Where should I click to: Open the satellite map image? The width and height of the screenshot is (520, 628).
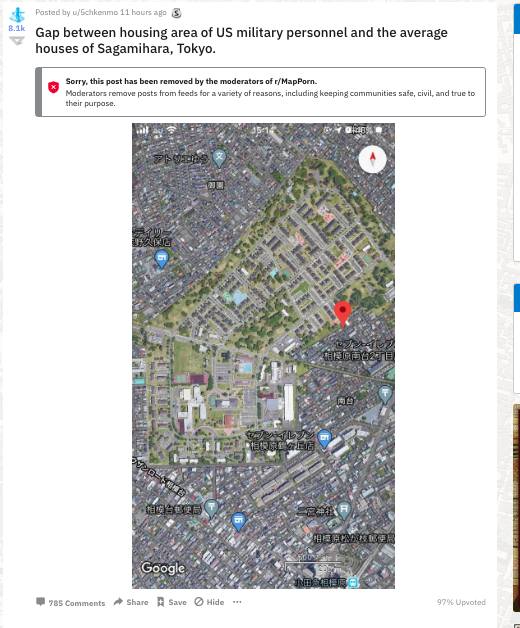coord(263,356)
